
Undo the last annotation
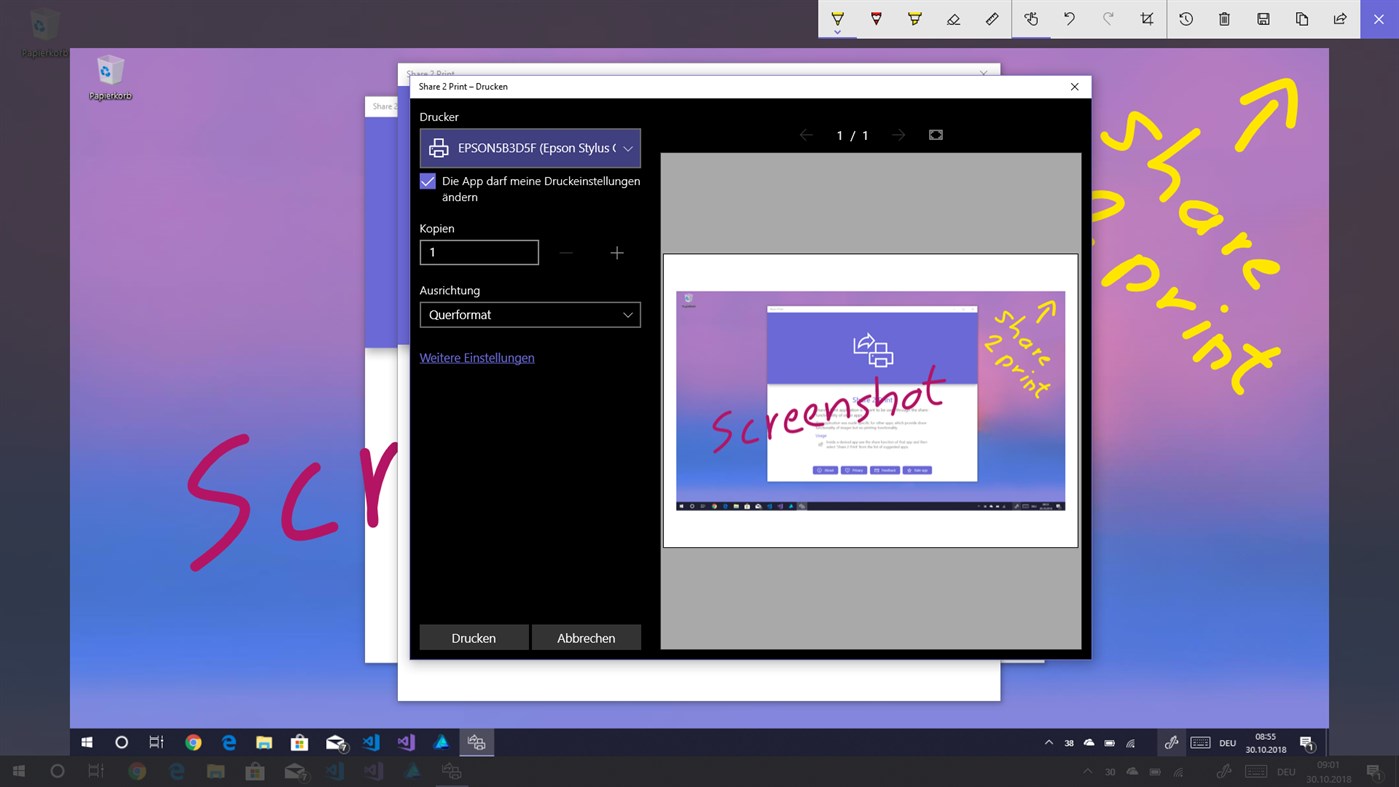[x=1069, y=19]
